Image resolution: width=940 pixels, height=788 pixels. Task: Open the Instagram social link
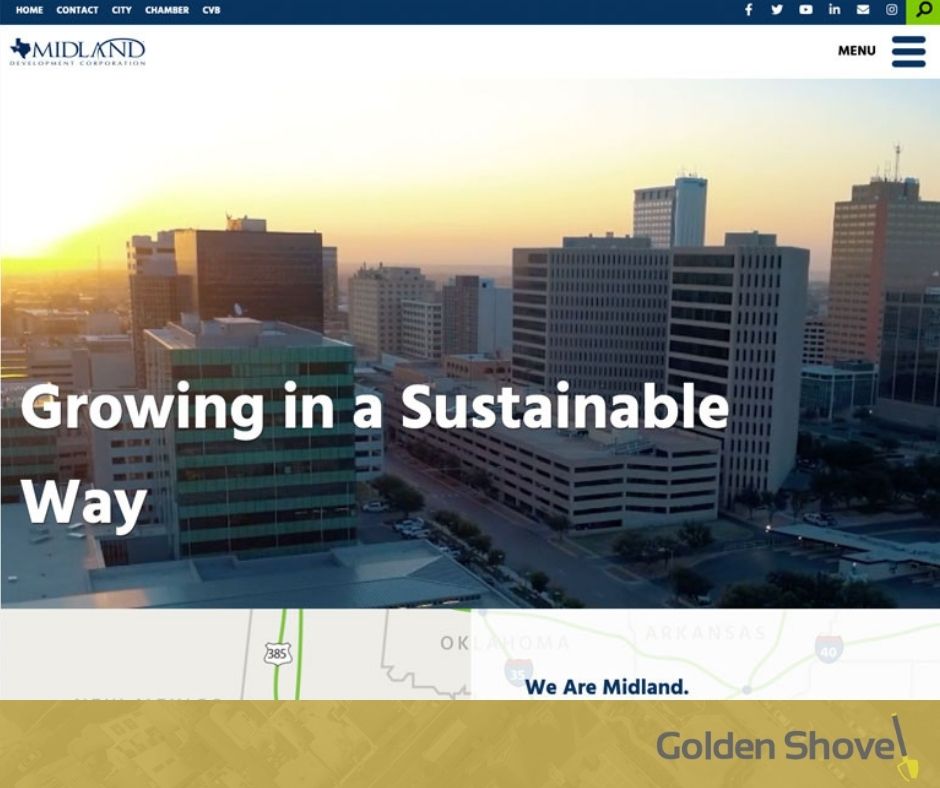tap(891, 10)
